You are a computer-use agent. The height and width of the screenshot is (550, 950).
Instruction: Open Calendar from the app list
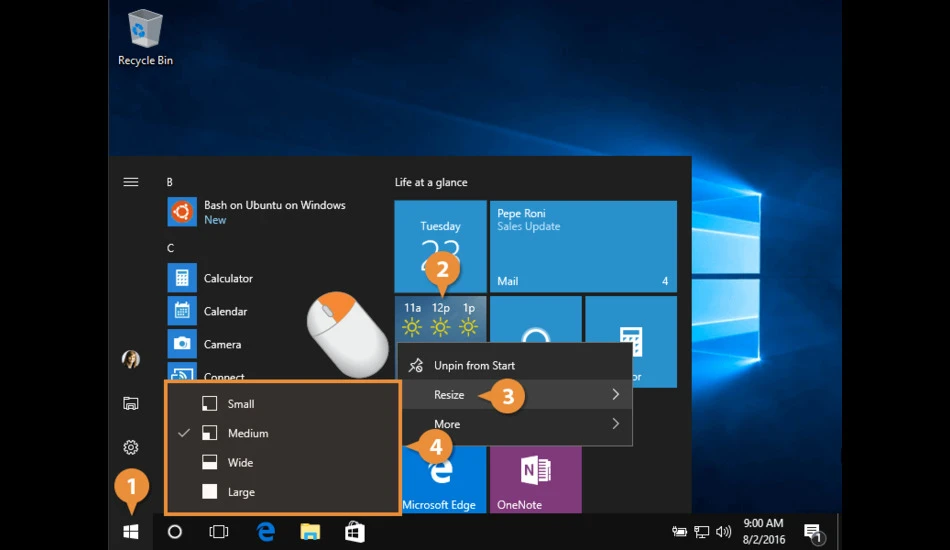click(276, 311)
